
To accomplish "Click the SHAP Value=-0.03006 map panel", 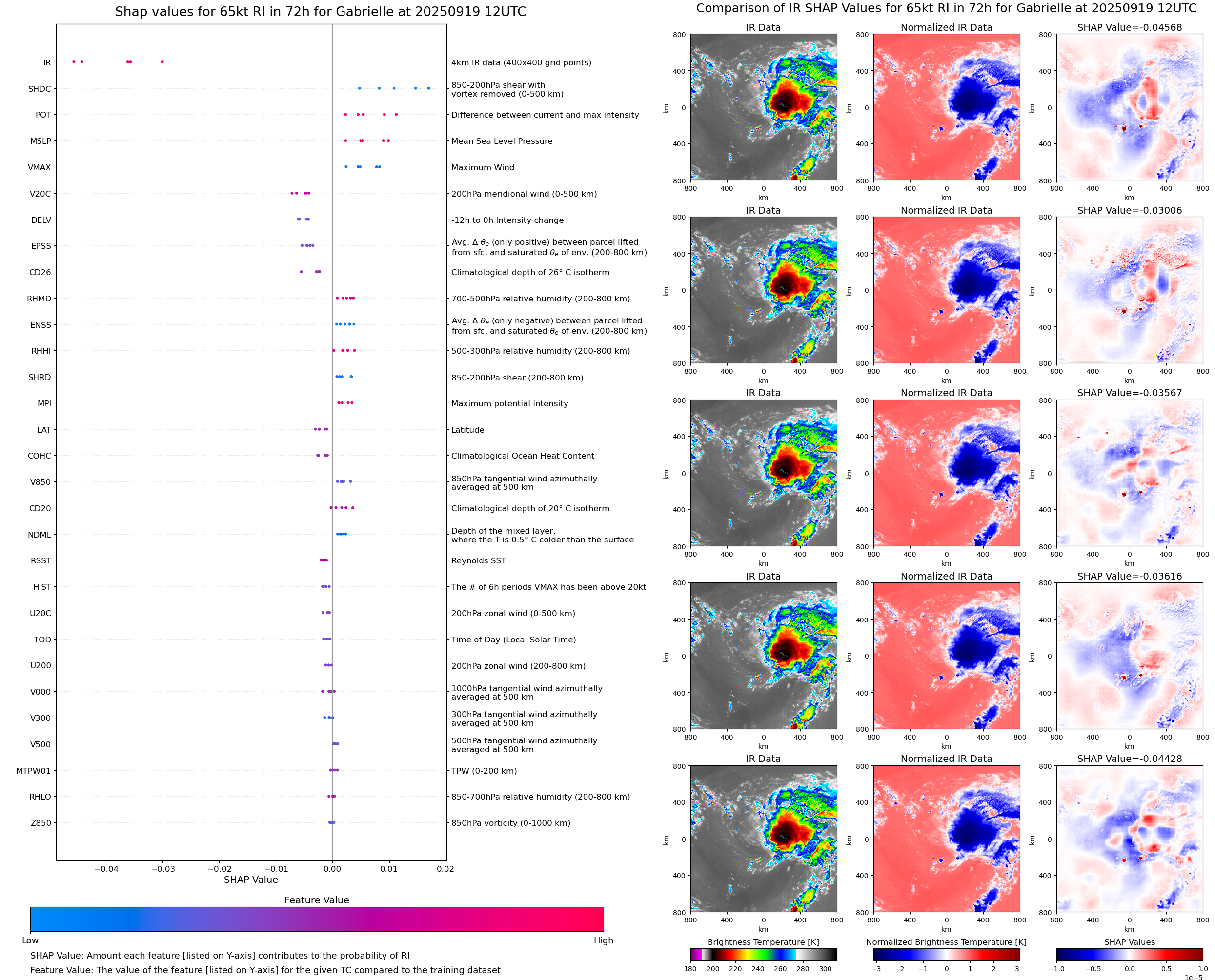I will tap(1129, 290).
